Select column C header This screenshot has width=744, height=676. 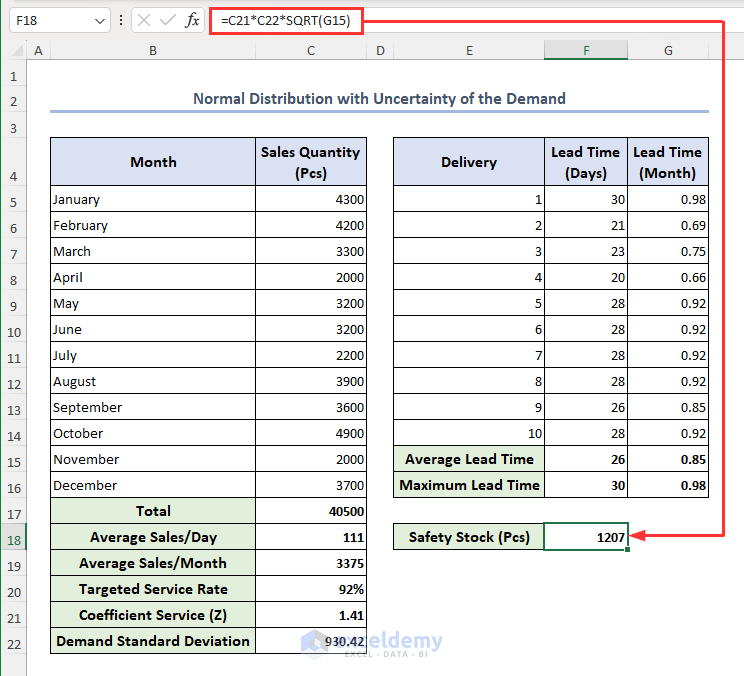[x=311, y=50]
